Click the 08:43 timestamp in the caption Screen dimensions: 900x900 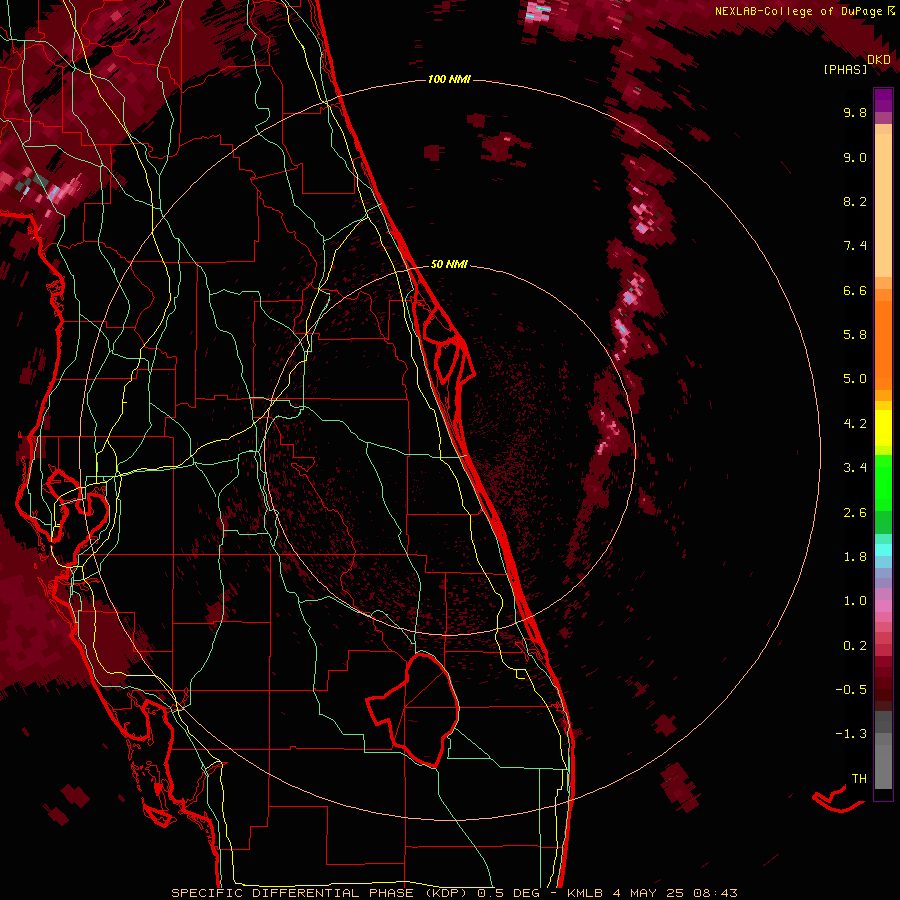pos(715,893)
